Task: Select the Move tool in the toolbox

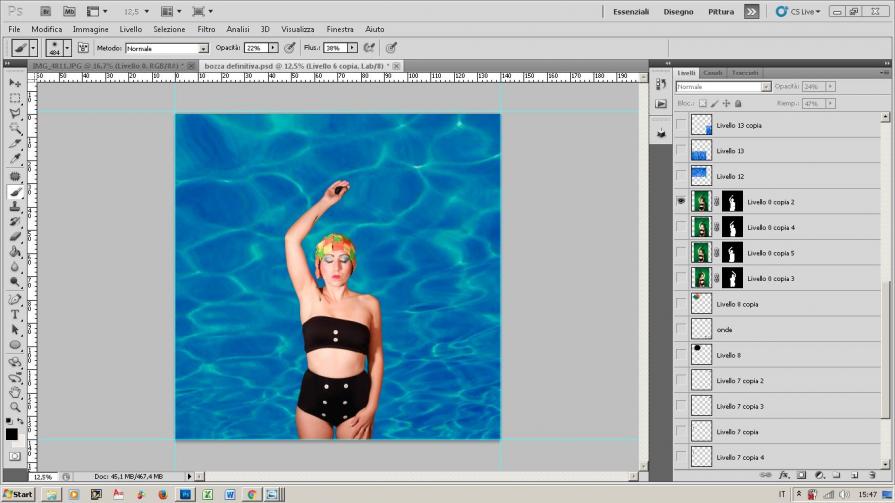Action: (15, 83)
